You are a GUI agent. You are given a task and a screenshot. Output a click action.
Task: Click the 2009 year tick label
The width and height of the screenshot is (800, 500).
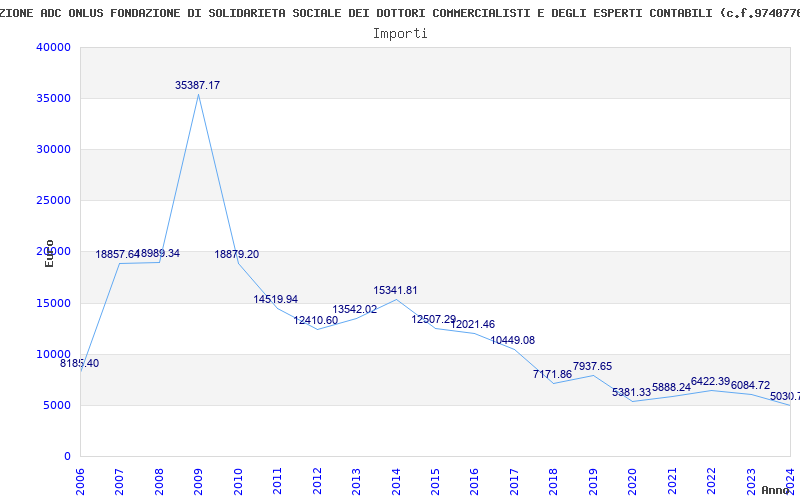point(198,481)
